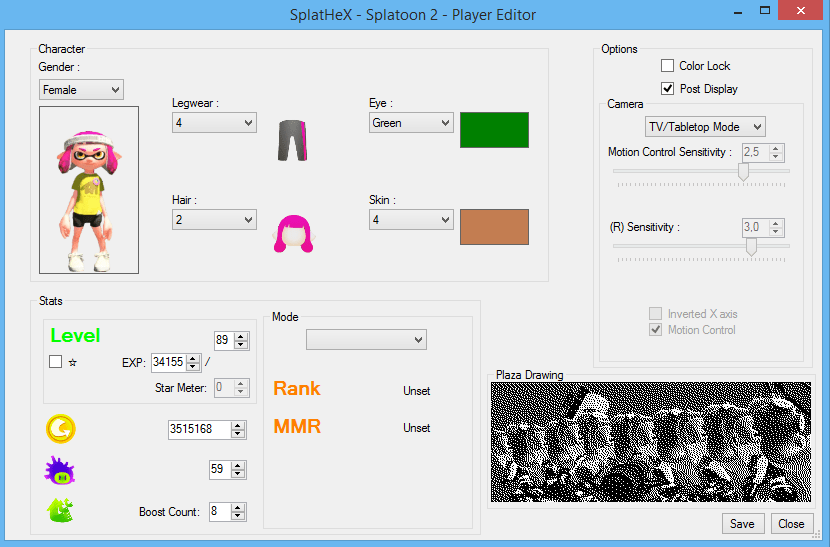This screenshot has height=547, width=830.
Task: Maximize the SplatHeX window
Action: pos(765,11)
